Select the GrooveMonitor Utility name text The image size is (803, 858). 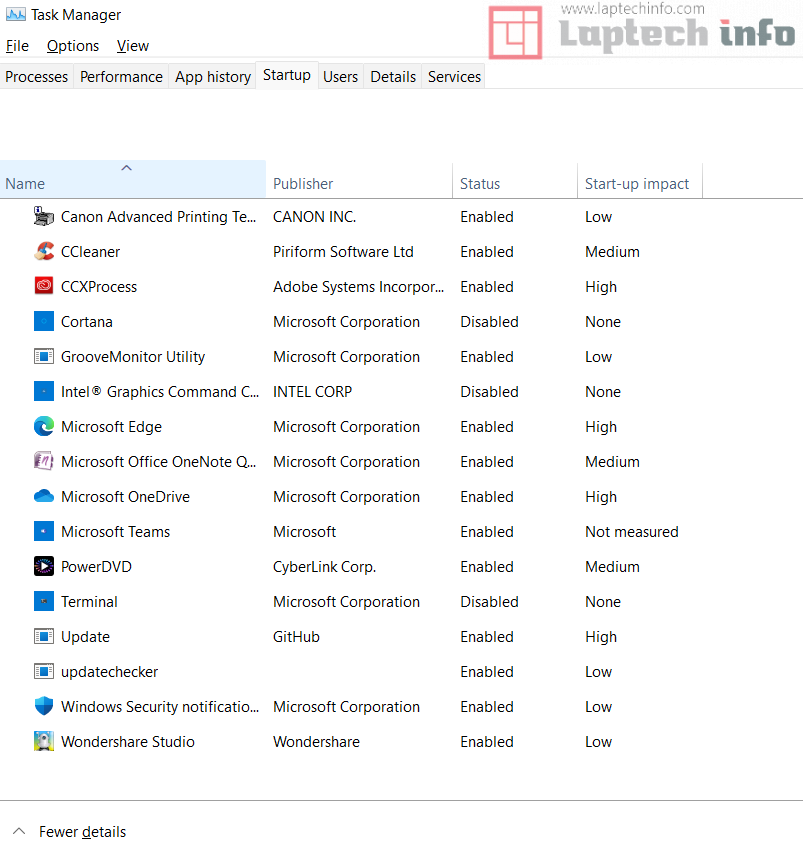(x=132, y=357)
